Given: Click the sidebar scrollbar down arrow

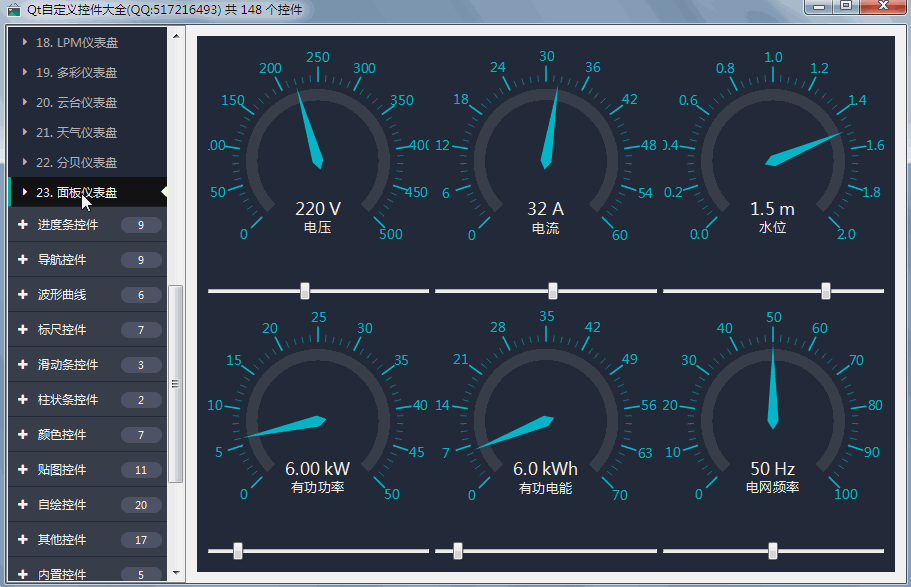Looking at the screenshot, I should (176, 573).
